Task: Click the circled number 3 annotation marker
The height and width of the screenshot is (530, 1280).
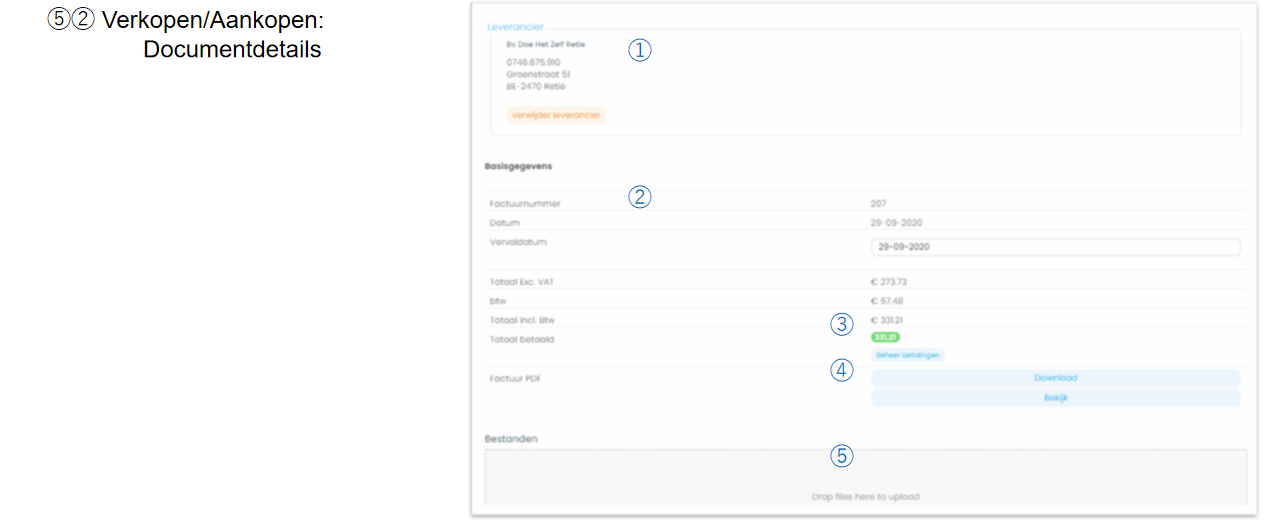Action: tap(842, 323)
